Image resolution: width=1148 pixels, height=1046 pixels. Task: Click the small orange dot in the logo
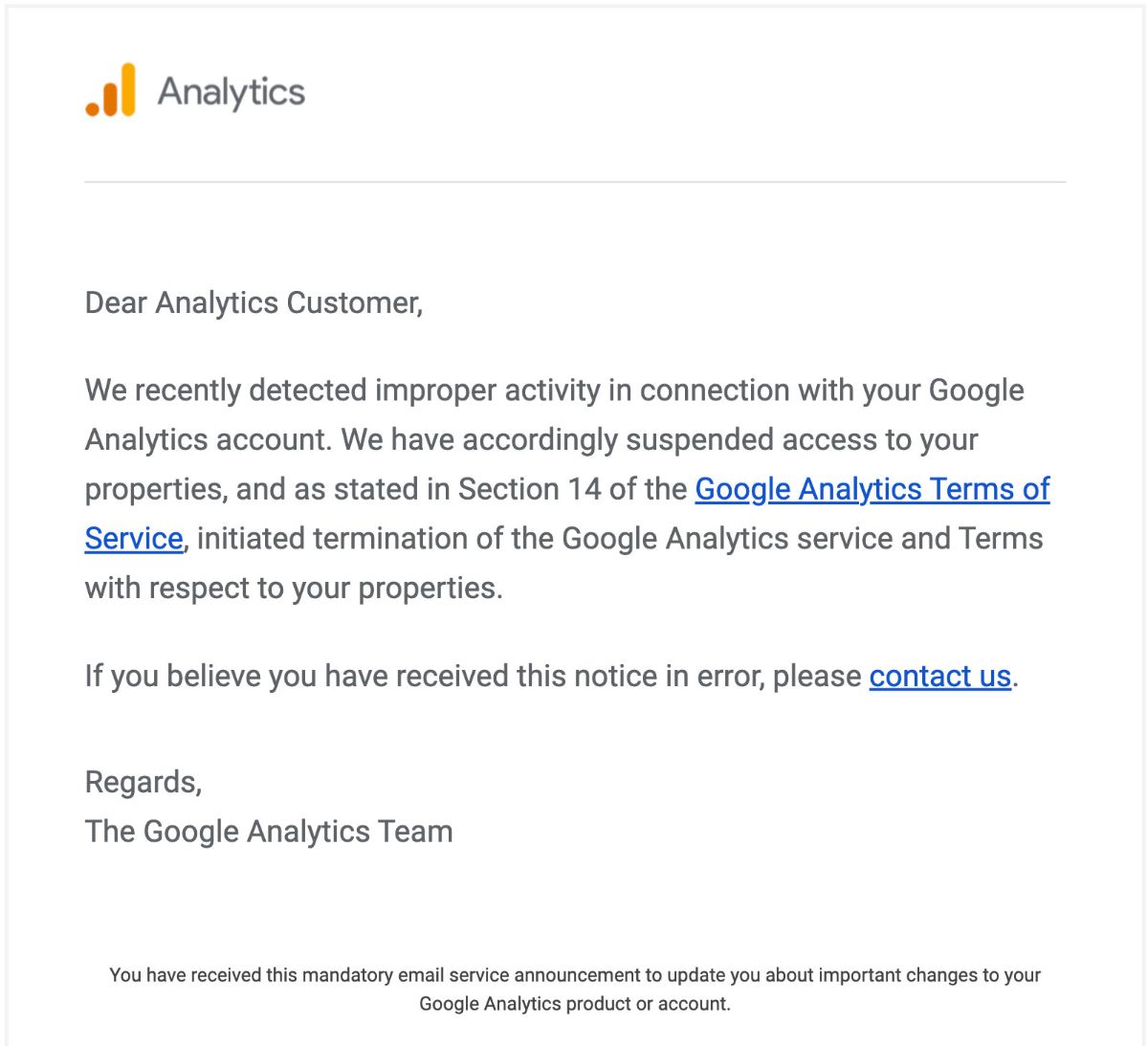pos(93,108)
